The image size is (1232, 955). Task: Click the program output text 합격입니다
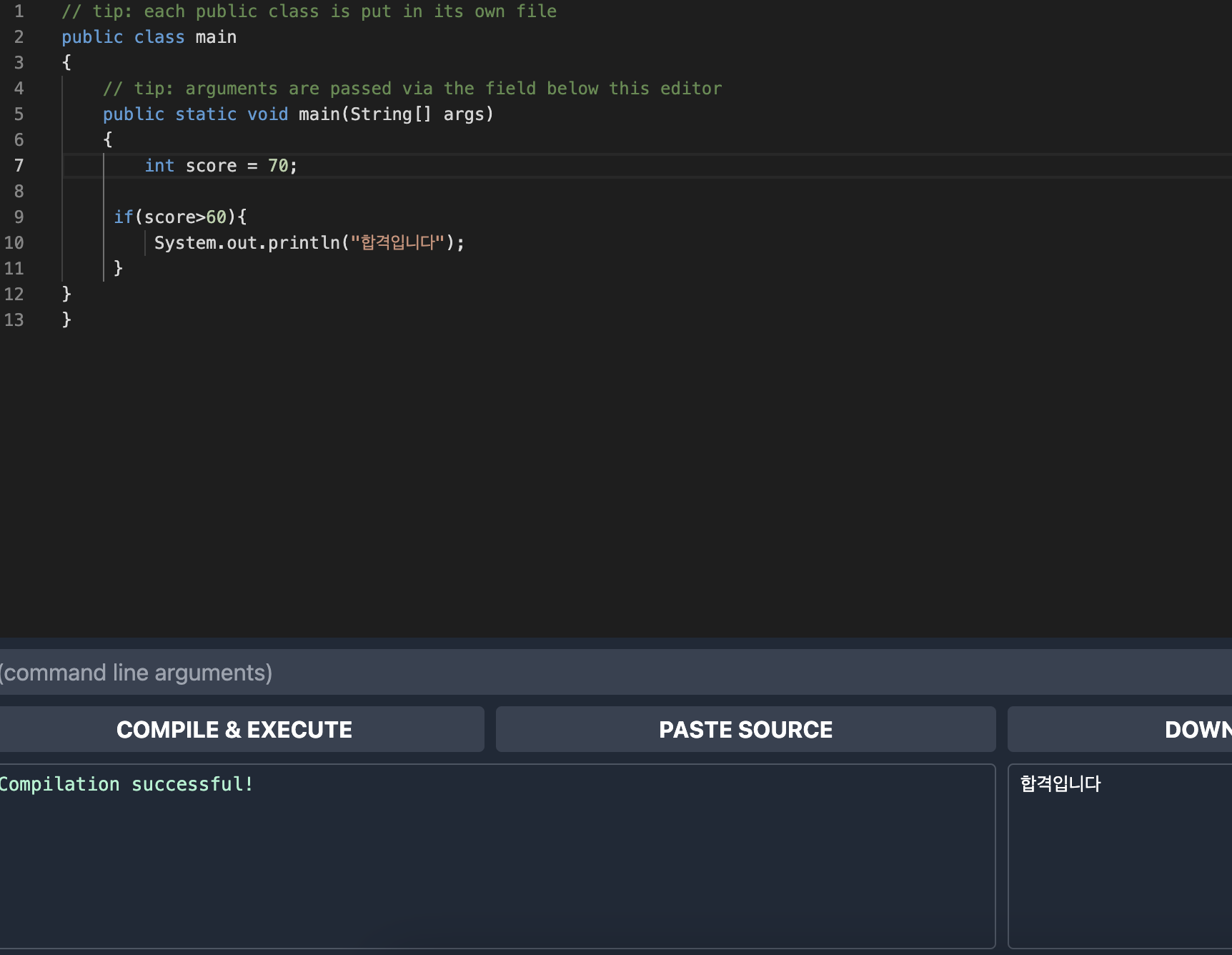click(1060, 783)
